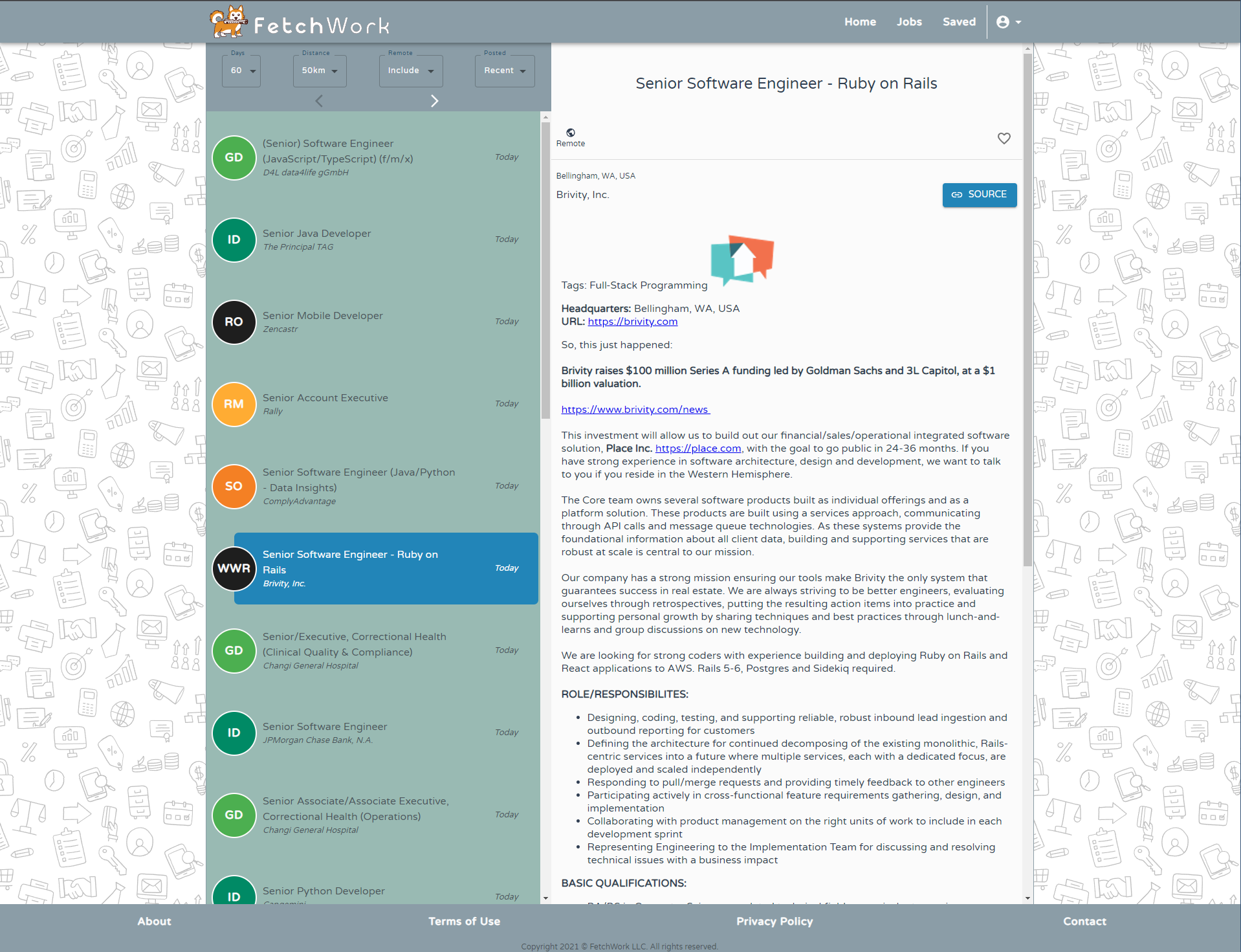The width and height of the screenshot is (1241, 952).
Task: Click the job title heading in detail pane
Action: (786, 83)
